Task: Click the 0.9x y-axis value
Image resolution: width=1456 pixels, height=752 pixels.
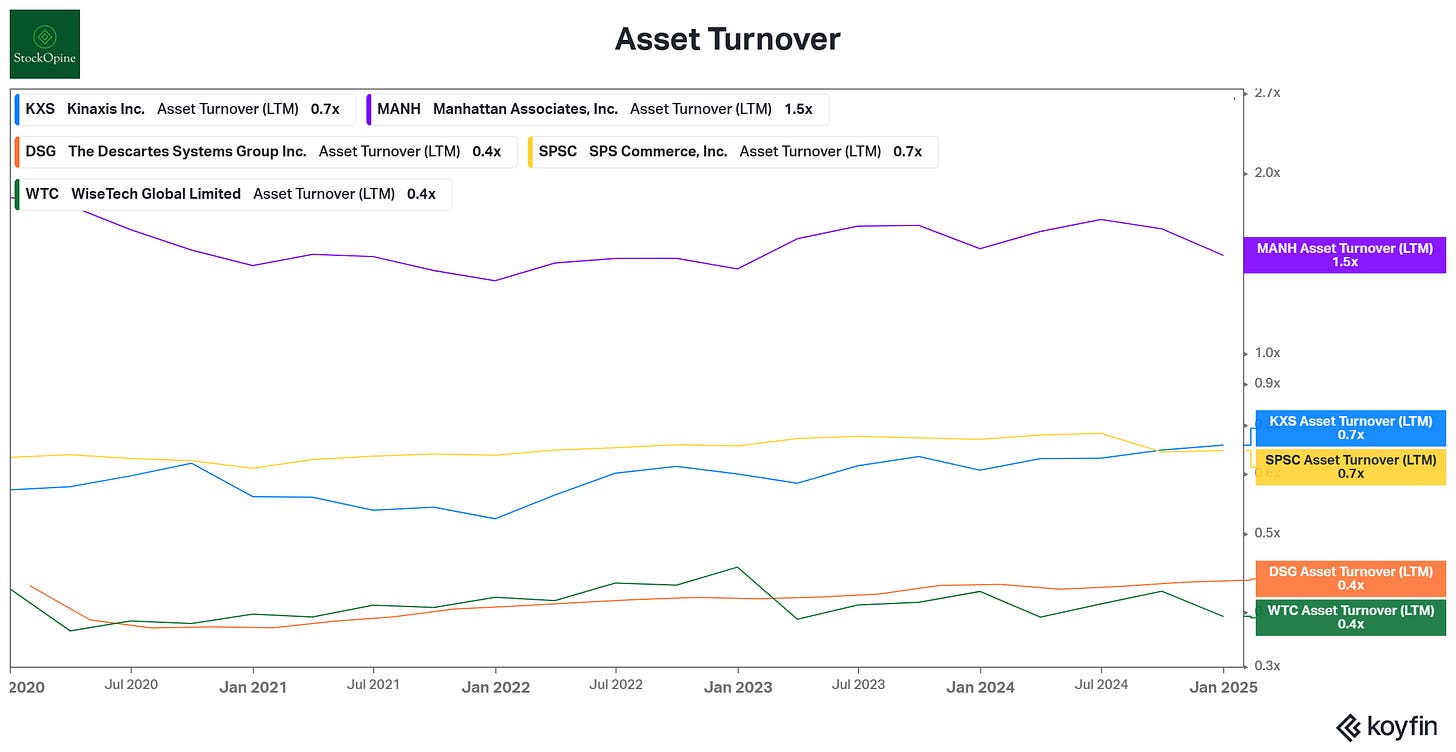Action: pos(1268,383)
